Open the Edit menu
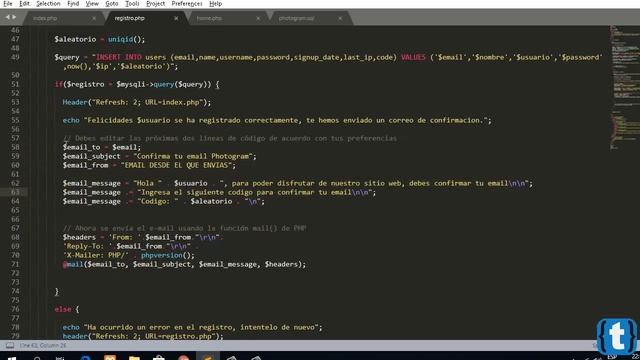This screenshot has width=640, height=360. click(24, 4)
